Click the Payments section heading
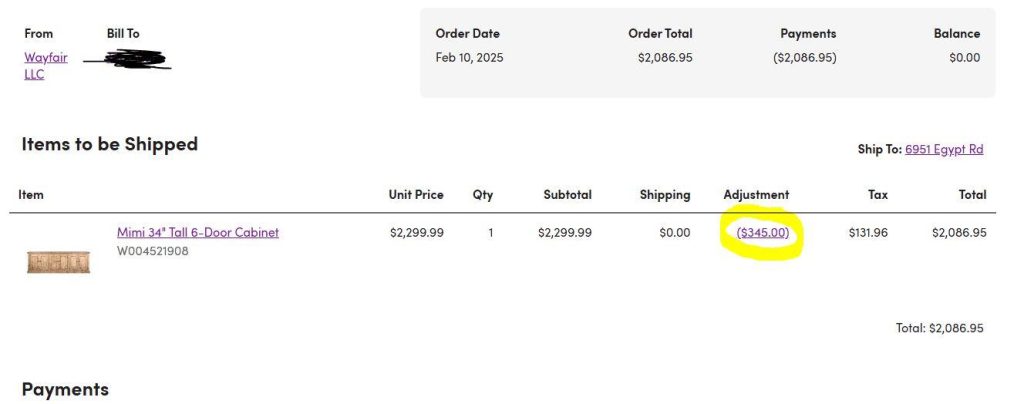The image size is (1024, 404). point(65,389)
